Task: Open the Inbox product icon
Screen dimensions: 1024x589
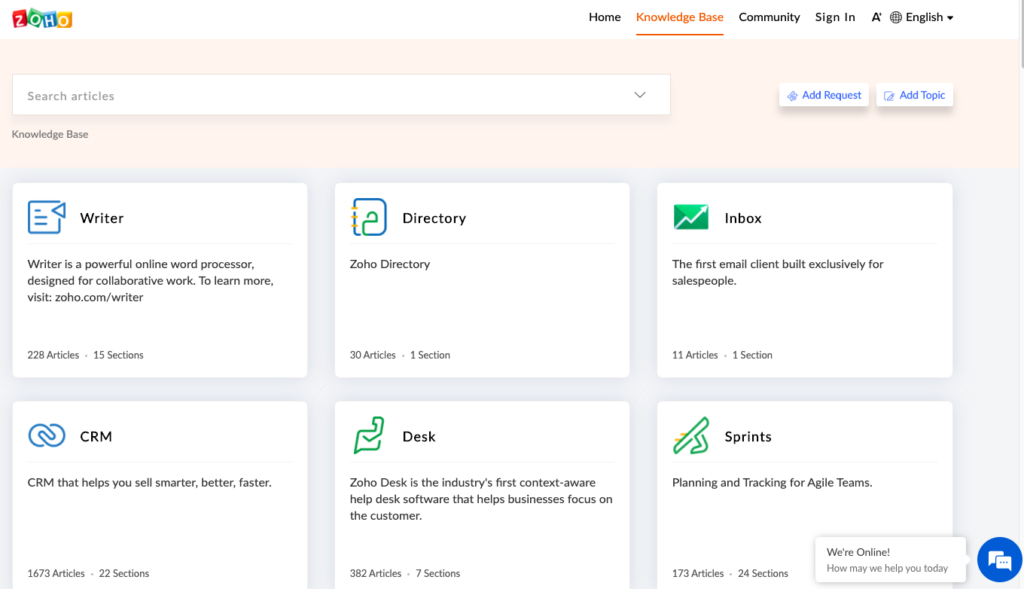Action: (691, 217)
